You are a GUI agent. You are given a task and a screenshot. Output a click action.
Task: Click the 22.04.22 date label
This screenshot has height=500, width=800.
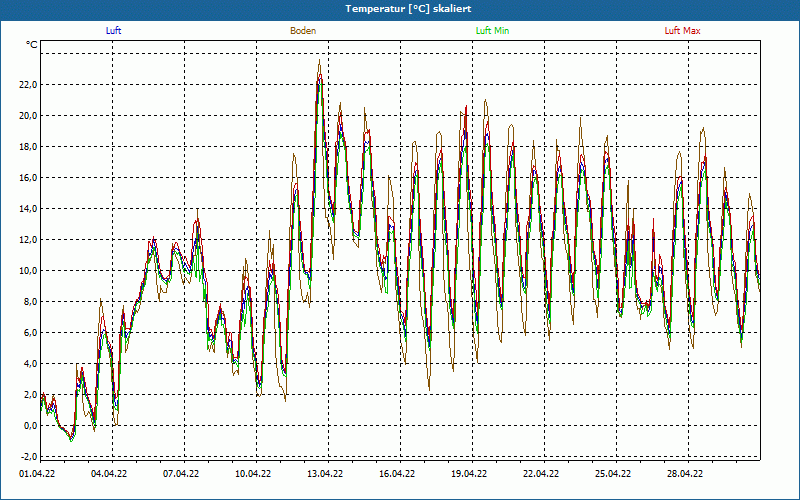[540, 473]
